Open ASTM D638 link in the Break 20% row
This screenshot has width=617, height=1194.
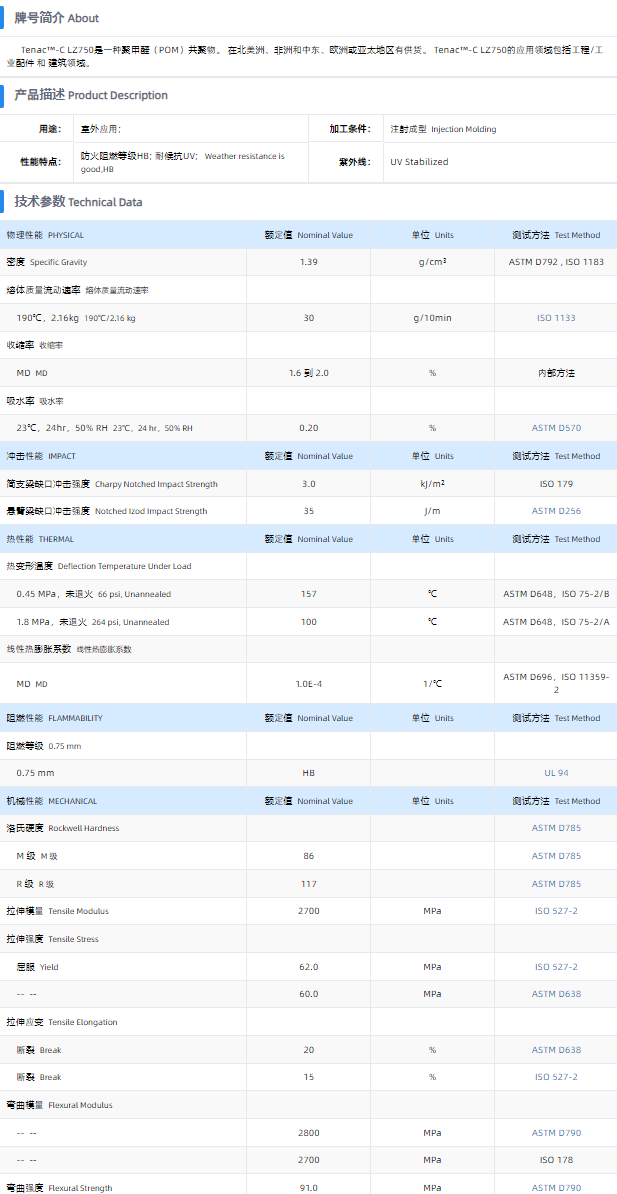click(x=556, y=1049)
